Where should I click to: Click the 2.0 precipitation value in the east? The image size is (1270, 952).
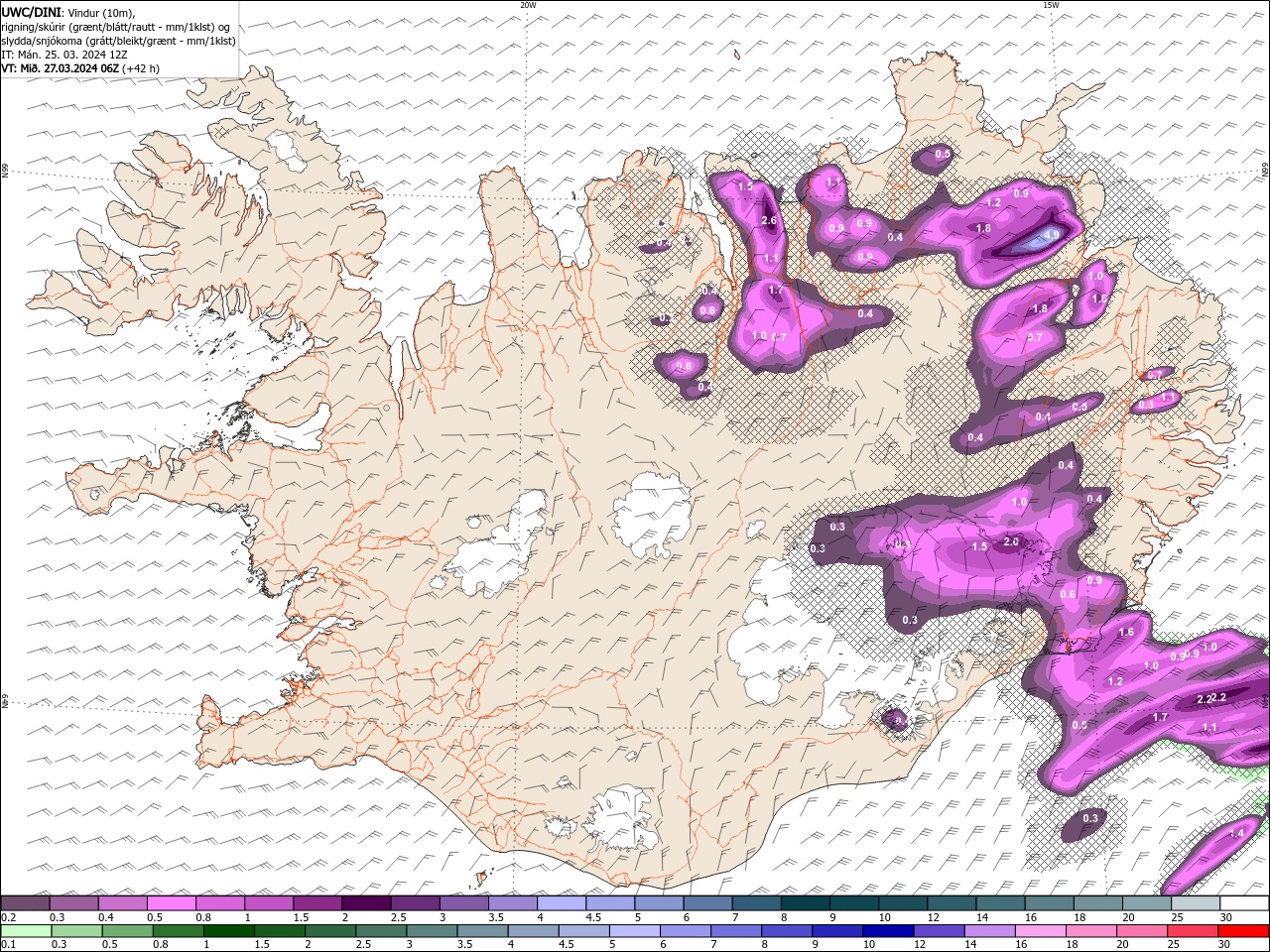pos(1011,541)
